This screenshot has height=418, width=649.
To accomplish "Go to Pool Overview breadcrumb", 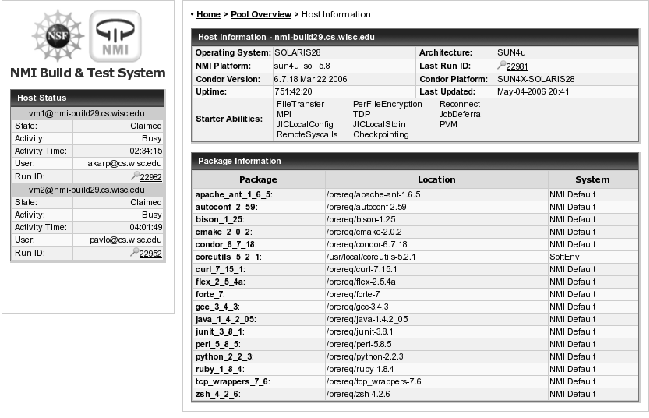I will pos(259,14).
